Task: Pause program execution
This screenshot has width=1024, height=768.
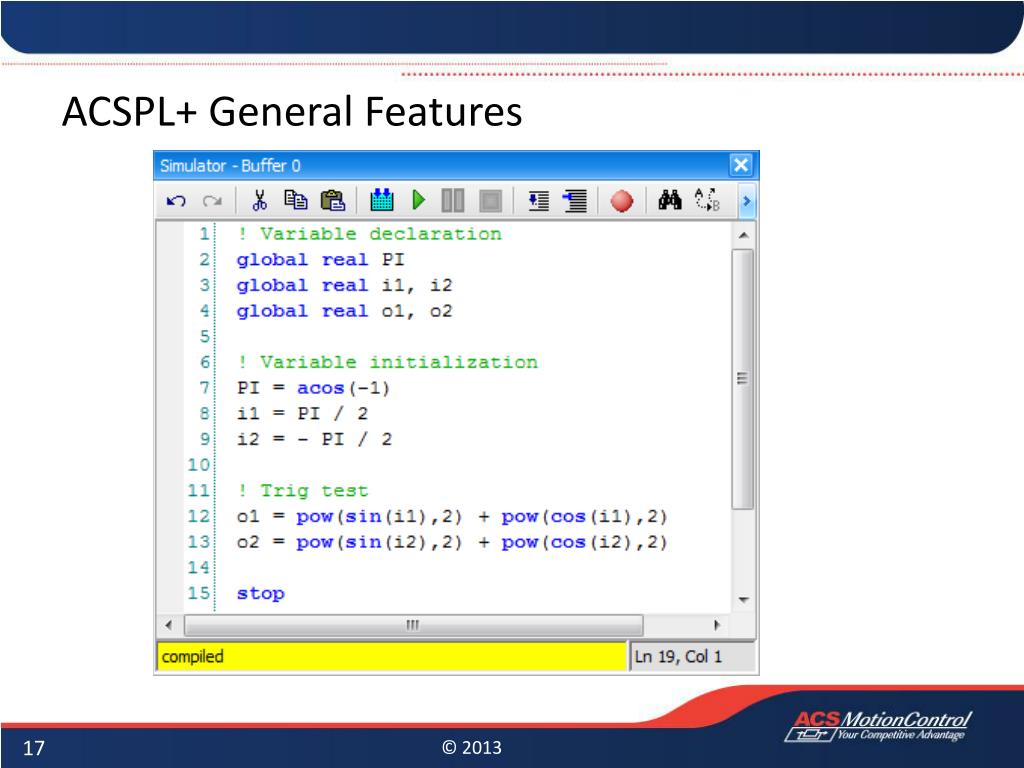Action: tap(453, 200)
